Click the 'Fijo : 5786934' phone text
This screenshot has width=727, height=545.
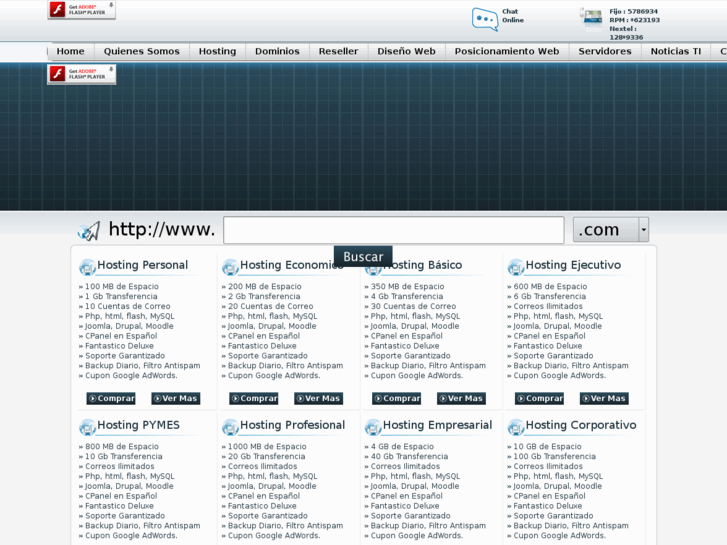pos(633,11)
